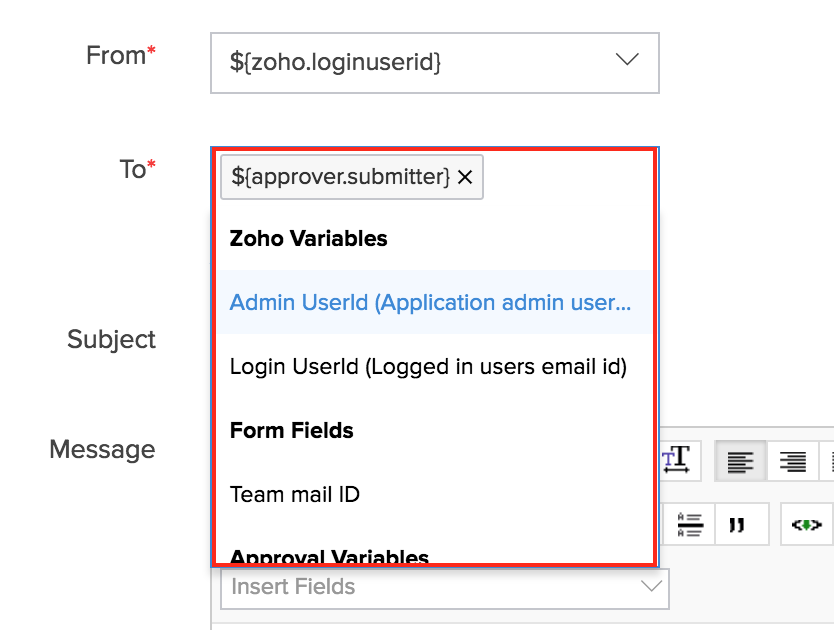
Task: Click empty space in the To recipients field
Action: coord(566,177)
